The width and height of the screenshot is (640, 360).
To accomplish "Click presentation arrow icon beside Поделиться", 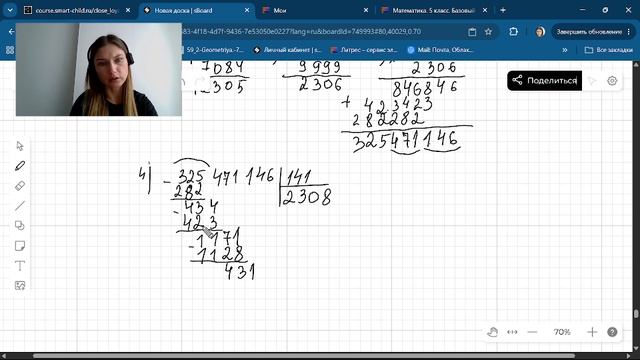I will click(x=592, y=81).
